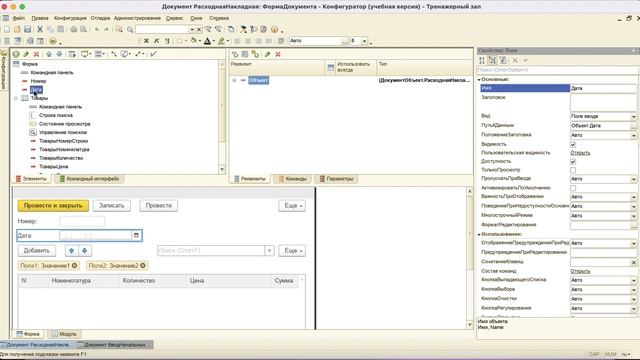Open the МногострочныйРежим dropdown
The height and width of the screenshot is (360, 640).
click(633, 216)
